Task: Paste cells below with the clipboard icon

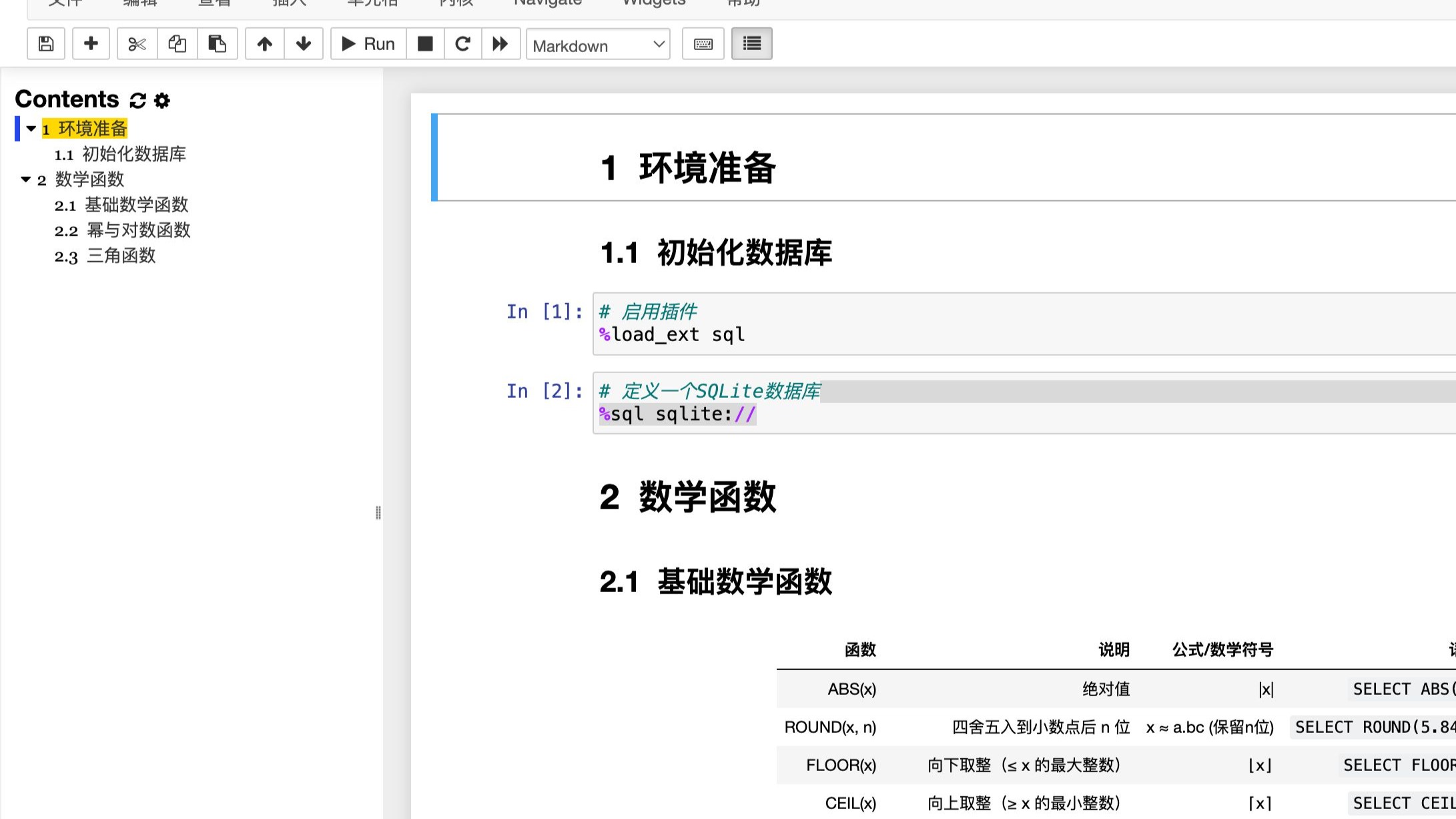Action: [x=218, y=44]
